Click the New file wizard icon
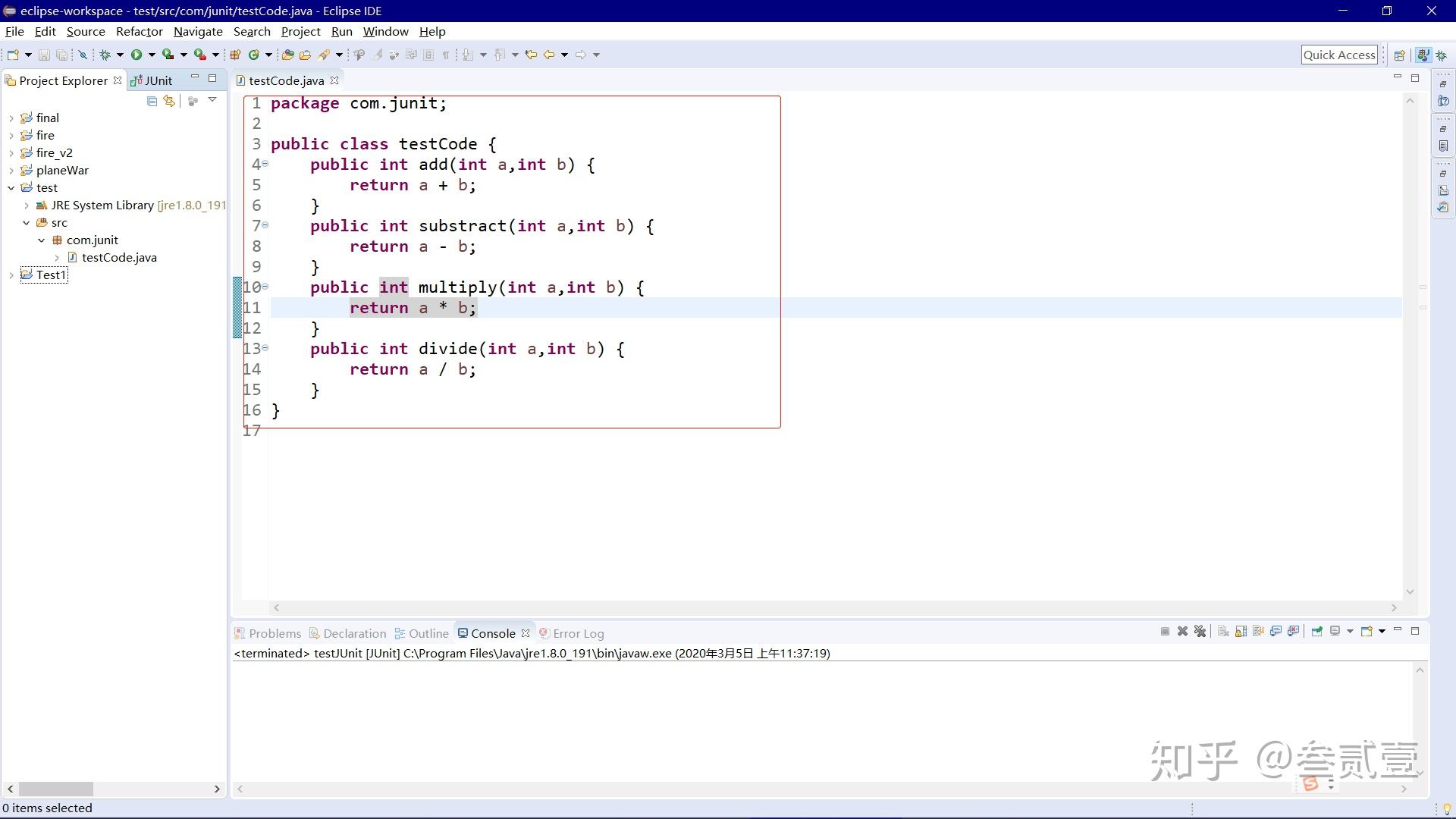The image size is (1456, 819). (x=13, y=55)
